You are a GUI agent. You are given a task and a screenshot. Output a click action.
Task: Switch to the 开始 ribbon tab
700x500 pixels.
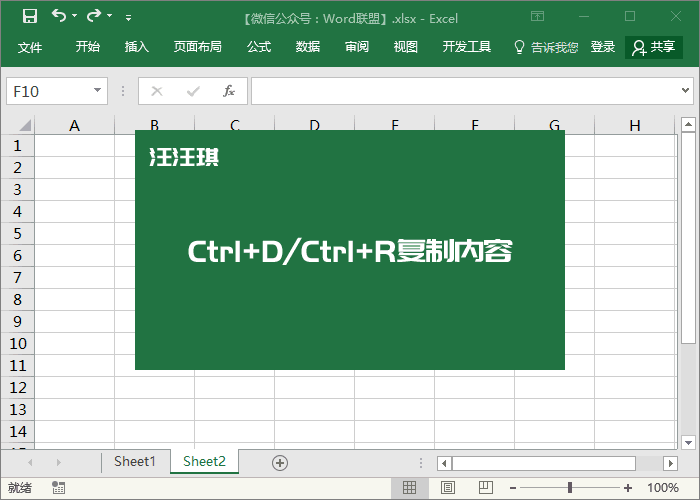88,47
